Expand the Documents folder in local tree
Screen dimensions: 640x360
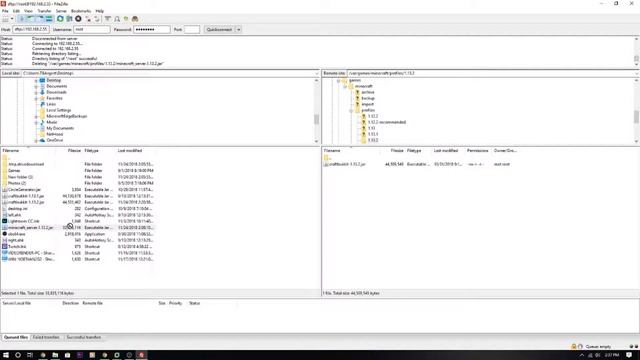[x=36, y=87]
